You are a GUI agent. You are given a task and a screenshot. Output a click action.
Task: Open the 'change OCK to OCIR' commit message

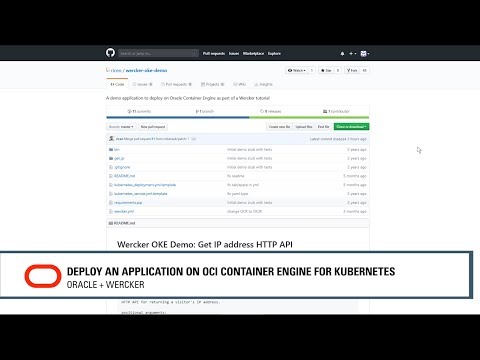point(244,211)
